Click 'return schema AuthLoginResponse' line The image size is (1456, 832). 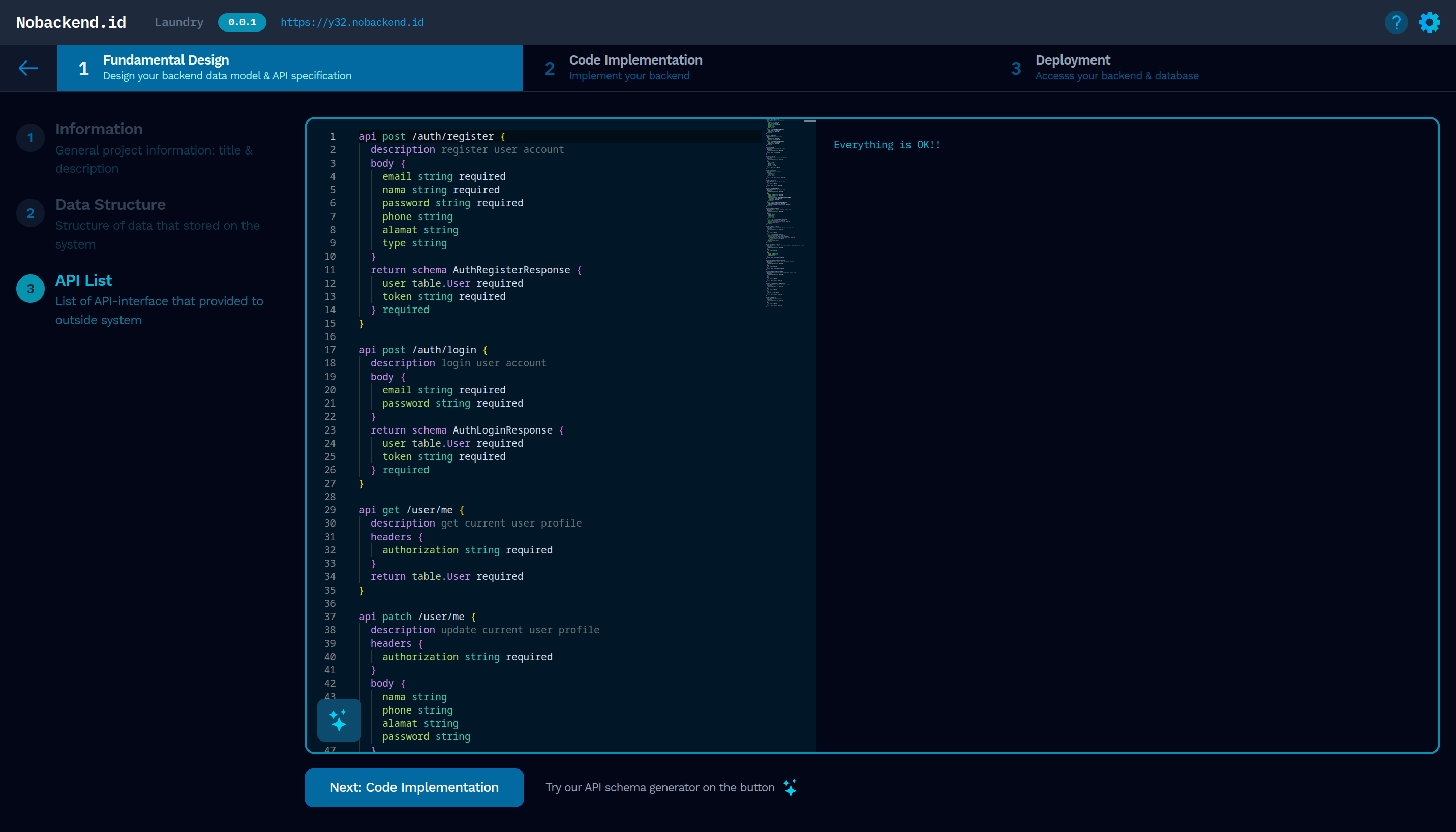467,429
